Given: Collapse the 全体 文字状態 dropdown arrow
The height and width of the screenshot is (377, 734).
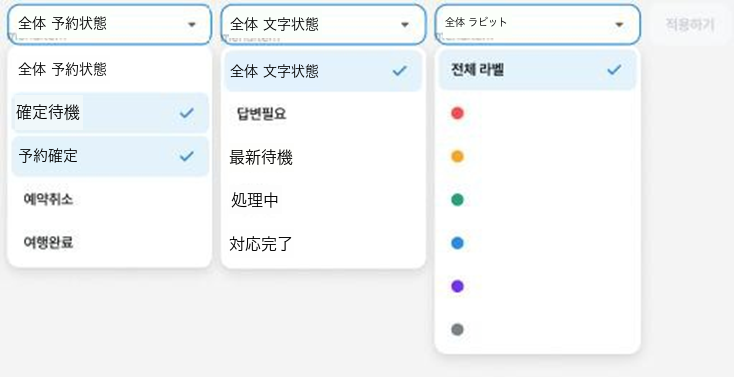Looking at the screenshot, I should coord(405,24).
